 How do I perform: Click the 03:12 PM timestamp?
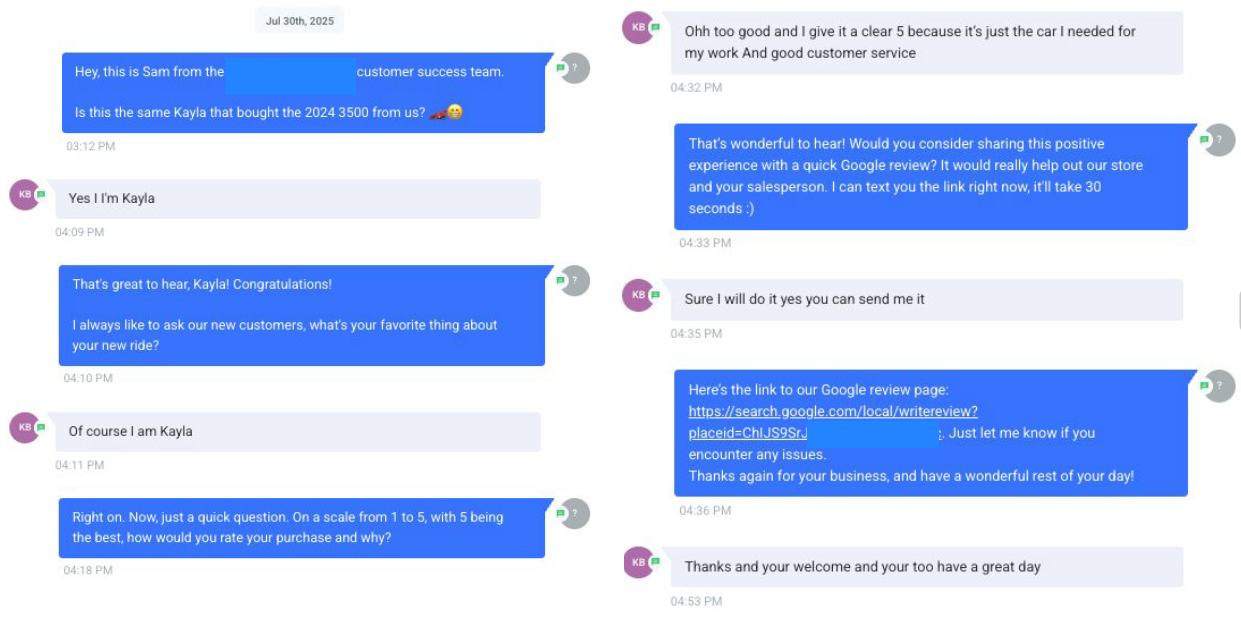[91, 146]
